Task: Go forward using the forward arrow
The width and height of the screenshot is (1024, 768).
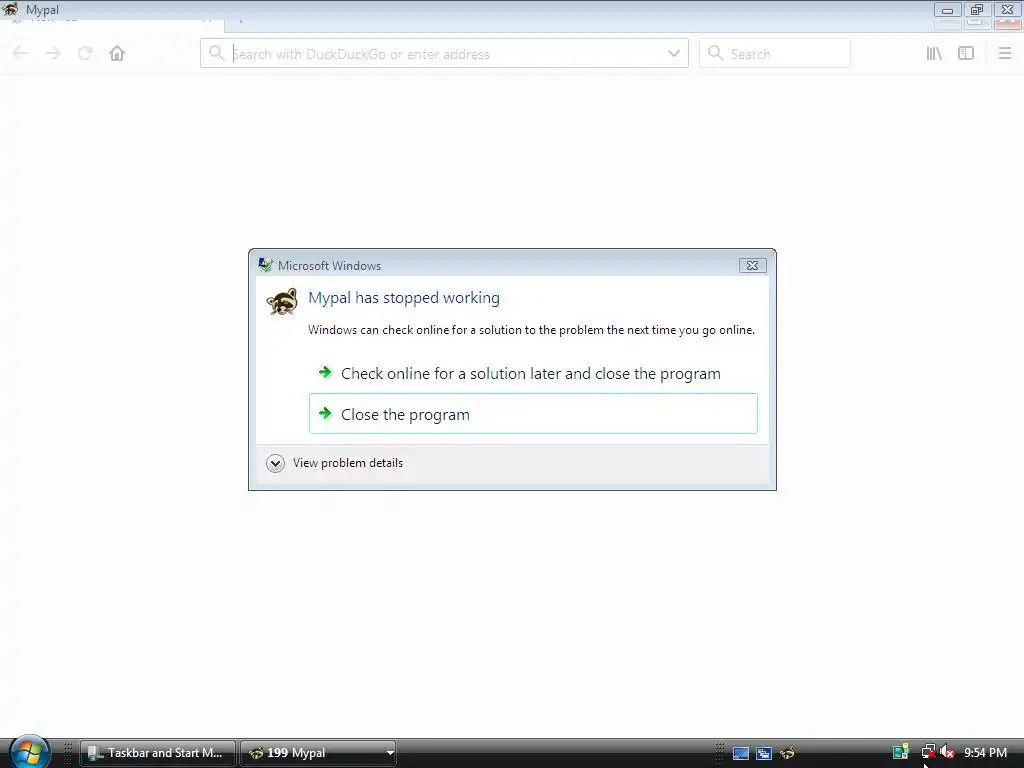Action: pos(54,54)
